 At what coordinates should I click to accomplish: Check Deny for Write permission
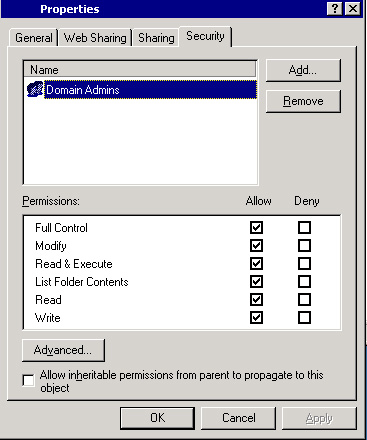[304, 318]
